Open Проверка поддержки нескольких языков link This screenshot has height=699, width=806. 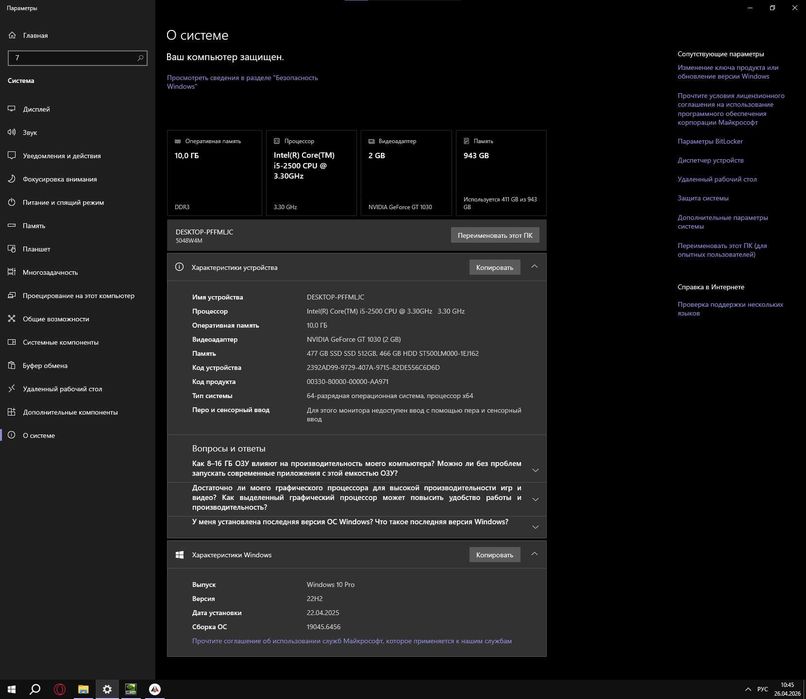point(730,309)
